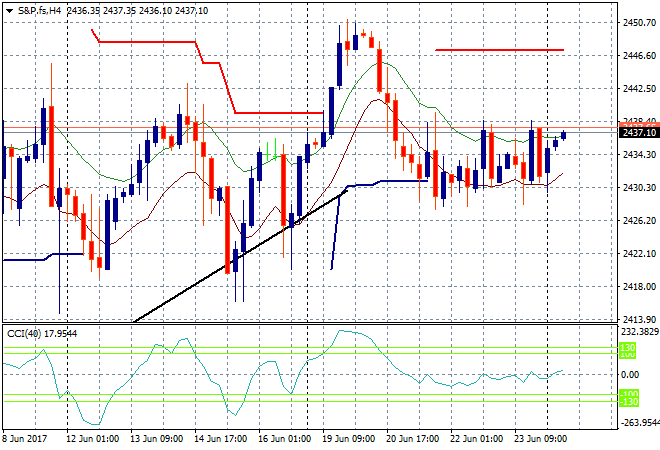Click the 0.00 CCI scale label
Image resolution: width=660 pixels, height=450 pixels.
(630, 375)
